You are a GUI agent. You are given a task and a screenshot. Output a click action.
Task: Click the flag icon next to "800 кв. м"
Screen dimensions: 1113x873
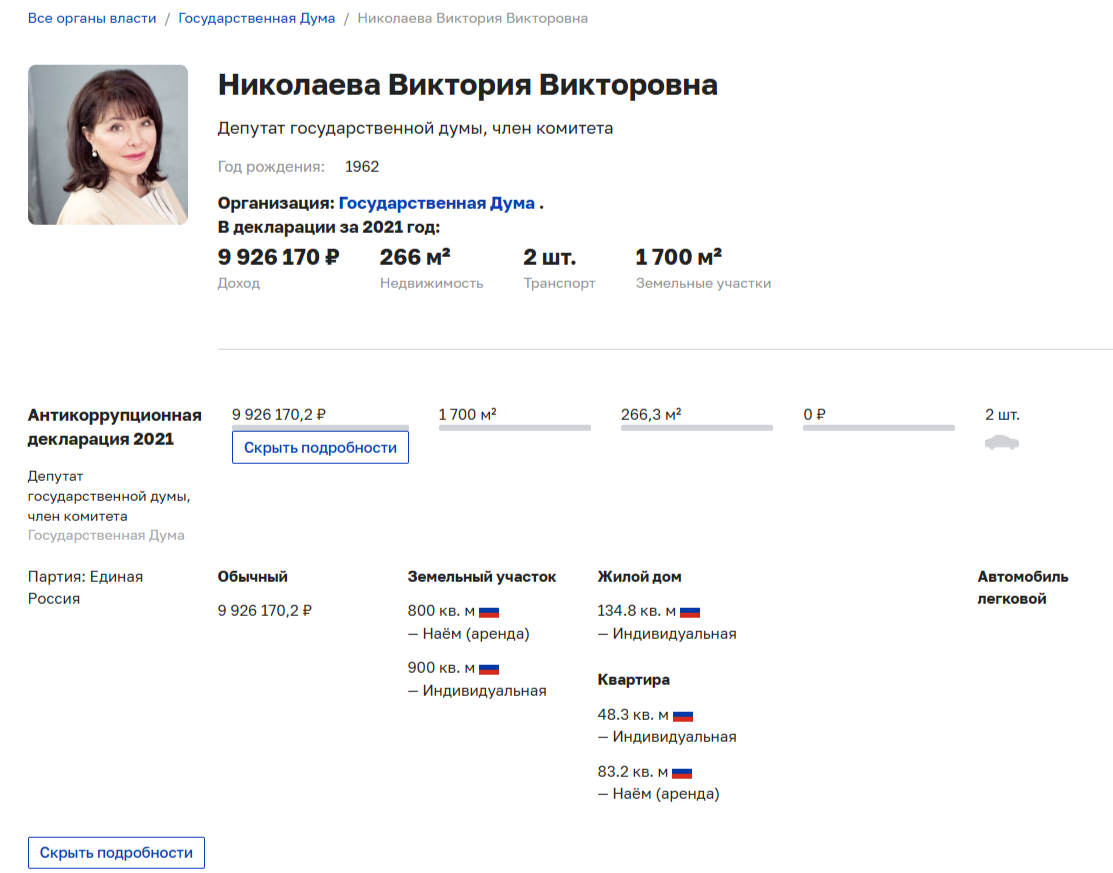click(489, 612)
